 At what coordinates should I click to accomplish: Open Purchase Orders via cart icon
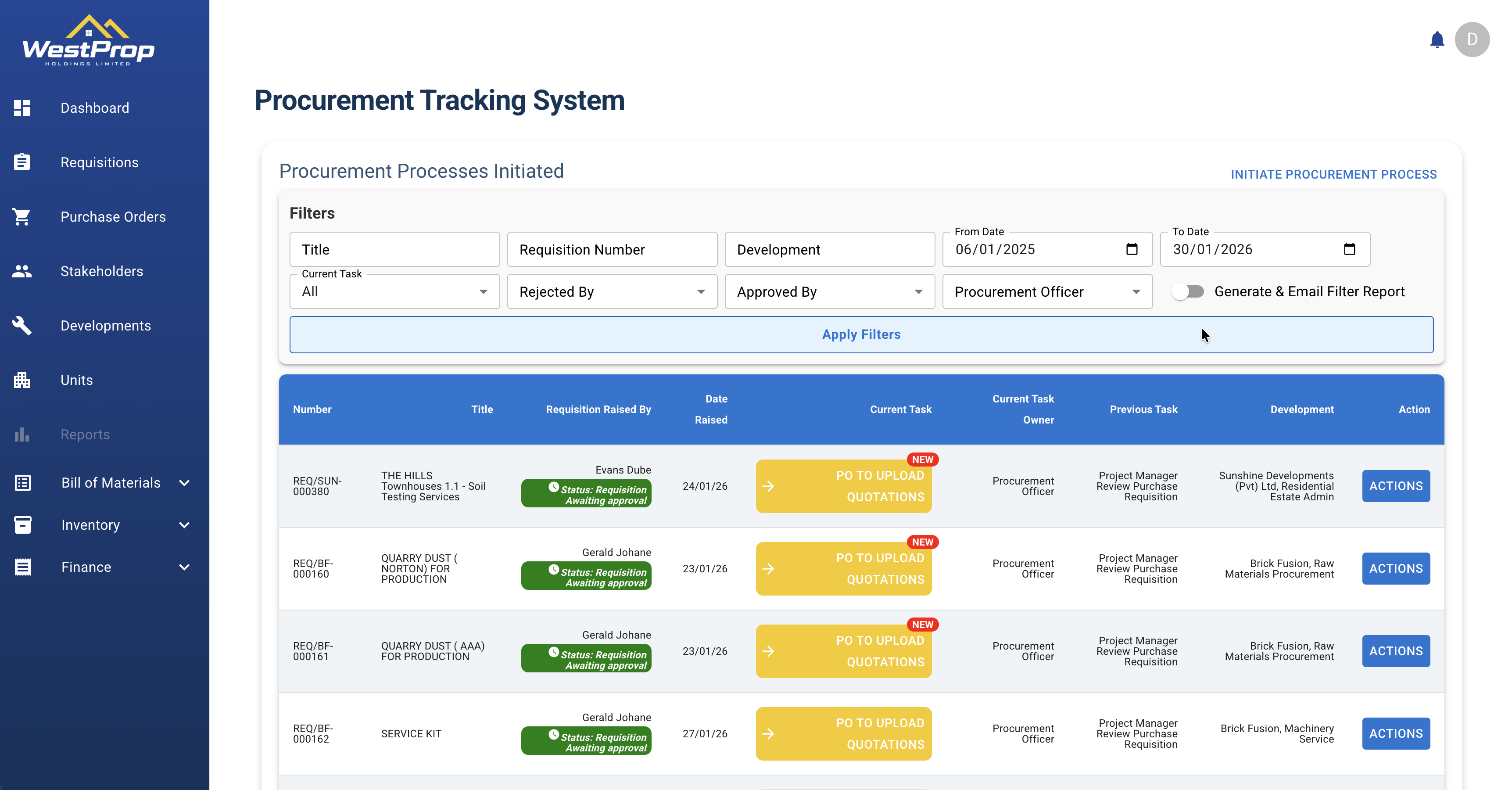pyautogui.click(x=21, y=216)
